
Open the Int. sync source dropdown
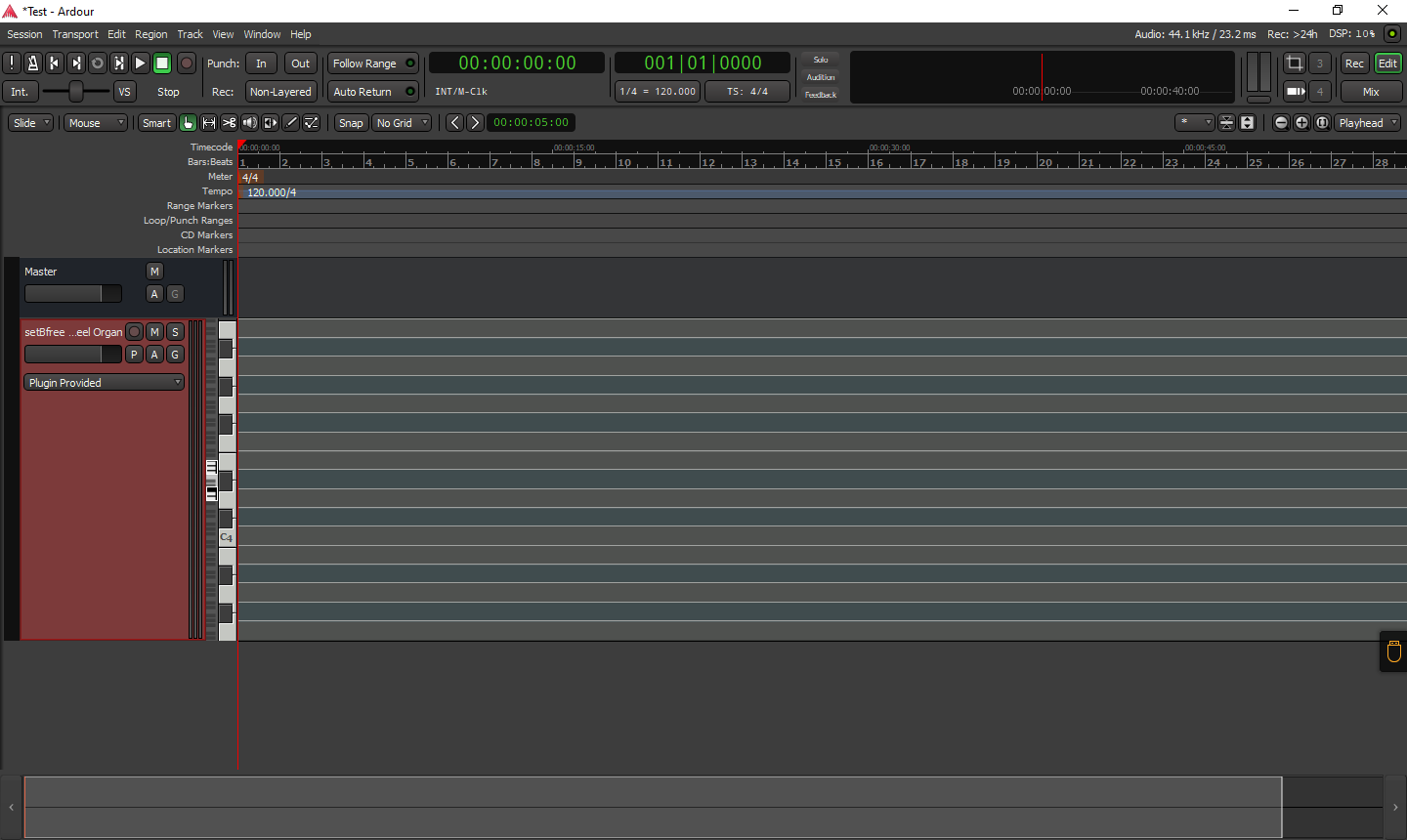click(x=20, y=92)
